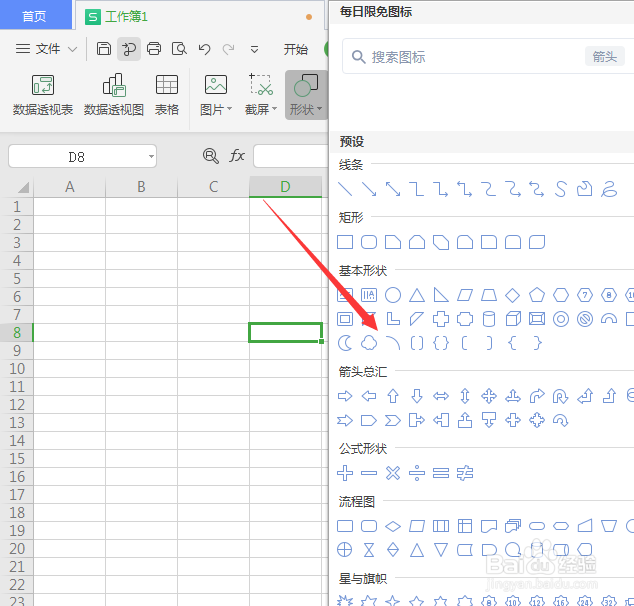Select the straight line shape
Viewport: 634px width, 606px height.
[345, 189]
